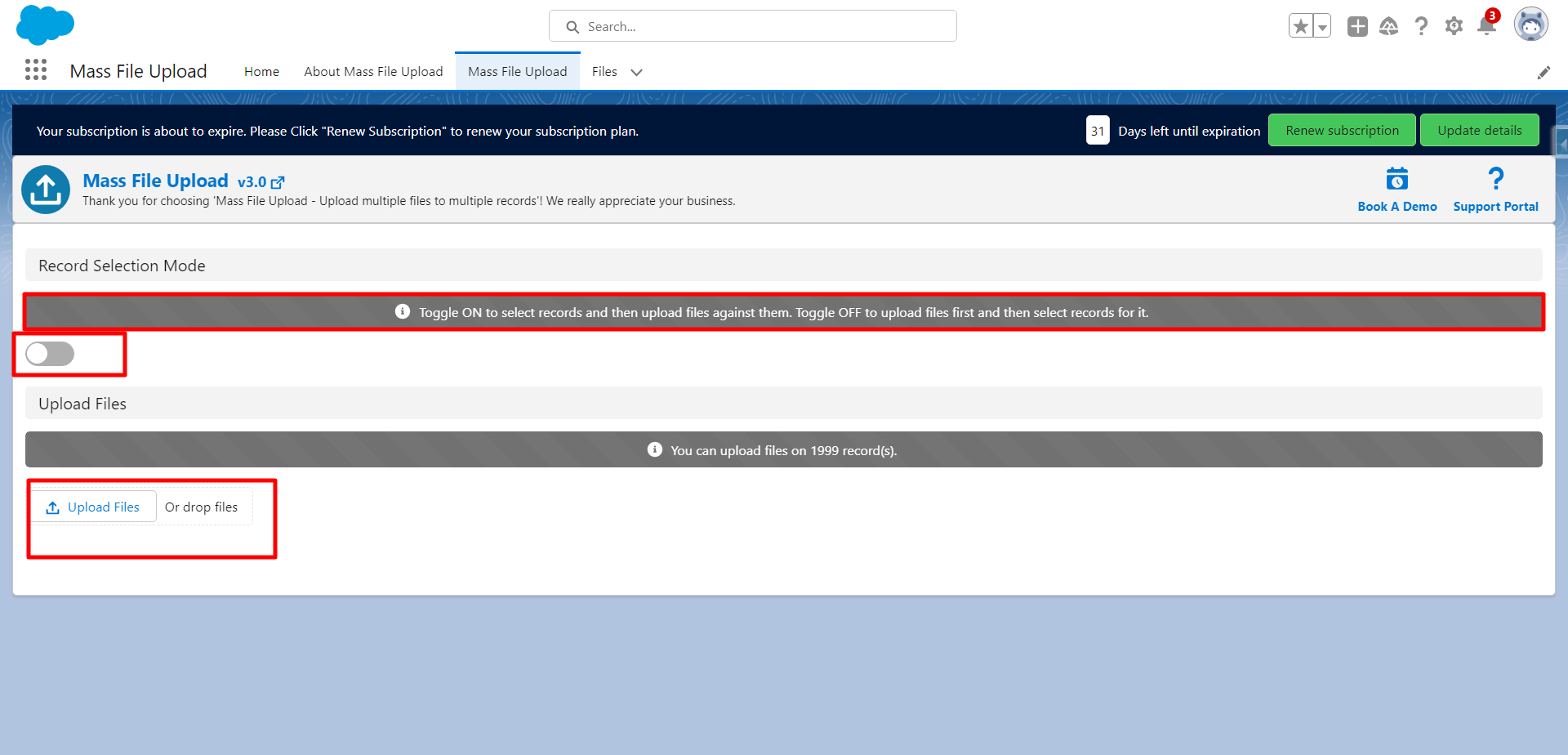
Task: Click the Upload Files button
Action: 93,507
